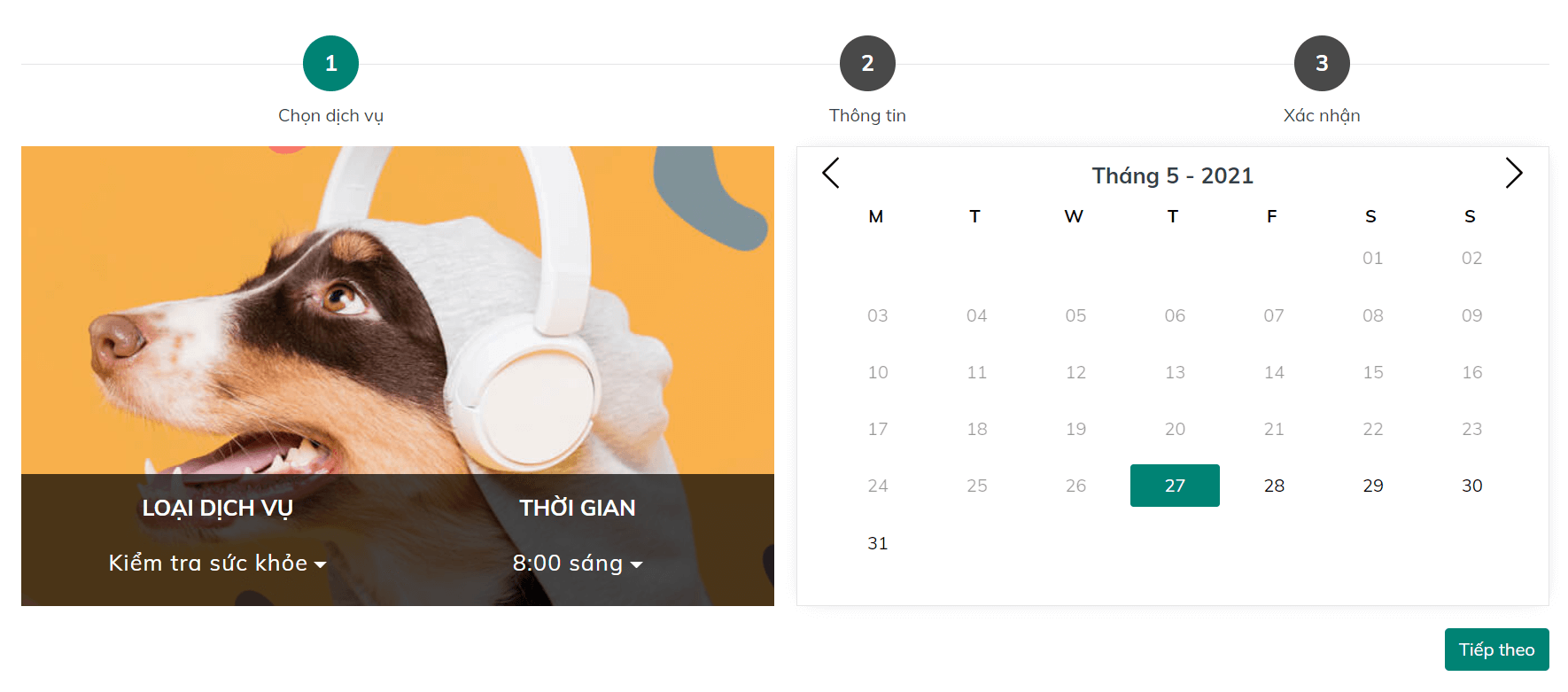The image size is (1568, 692).
Task: Select date 30 on the calendar
Action: [1471, 486]
